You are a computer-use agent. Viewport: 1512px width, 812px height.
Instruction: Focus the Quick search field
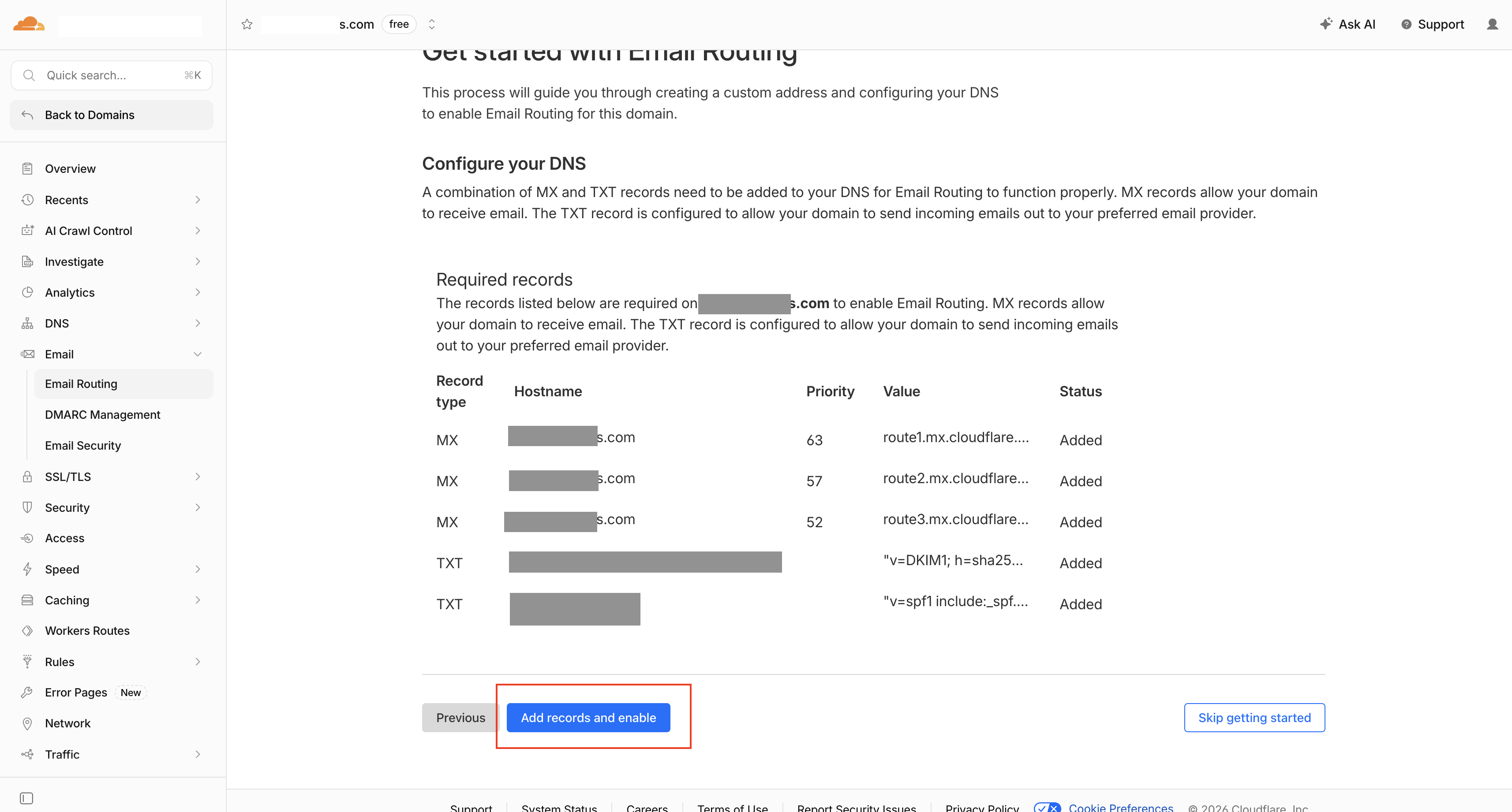[112, 75]
